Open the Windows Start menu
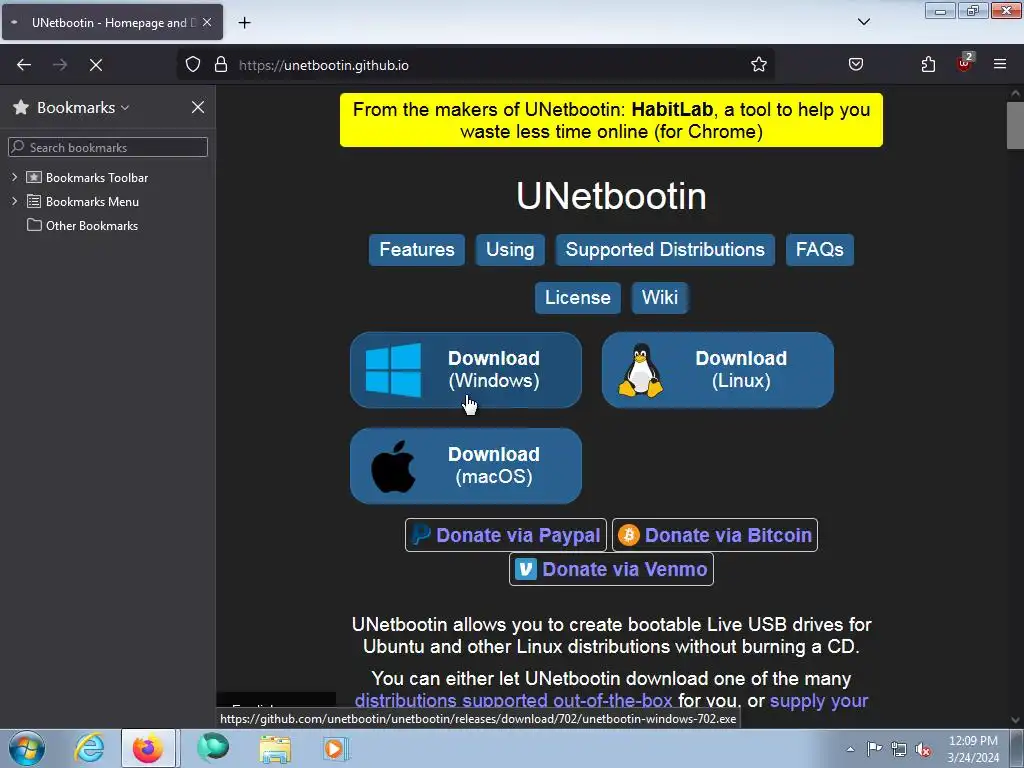Image resolution: width=1024 pixels, height=768 pixels. click(27, 748)
